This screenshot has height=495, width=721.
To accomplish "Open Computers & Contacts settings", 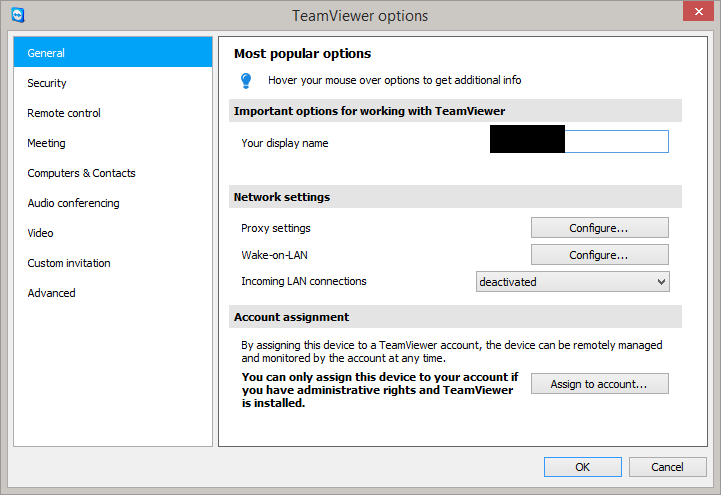I will pyautogui.click(x=113, y=173).
